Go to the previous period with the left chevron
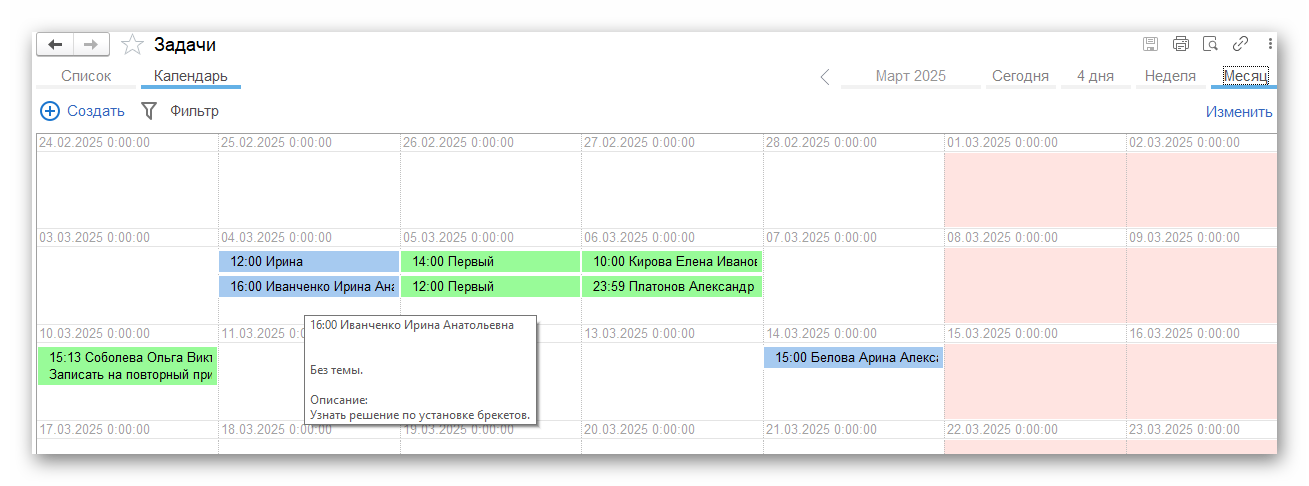The height and width of the screenshot is (486, 1309). 825,76
